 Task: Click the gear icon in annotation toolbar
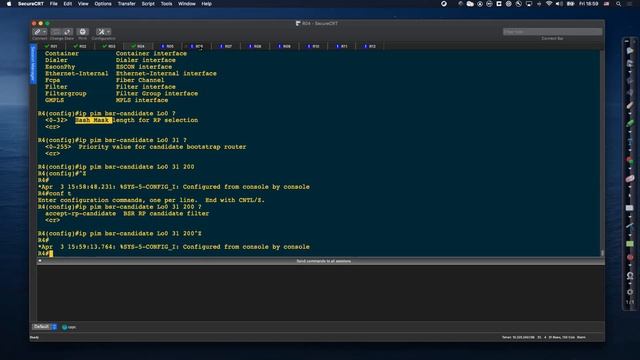(x=630, y=292)
